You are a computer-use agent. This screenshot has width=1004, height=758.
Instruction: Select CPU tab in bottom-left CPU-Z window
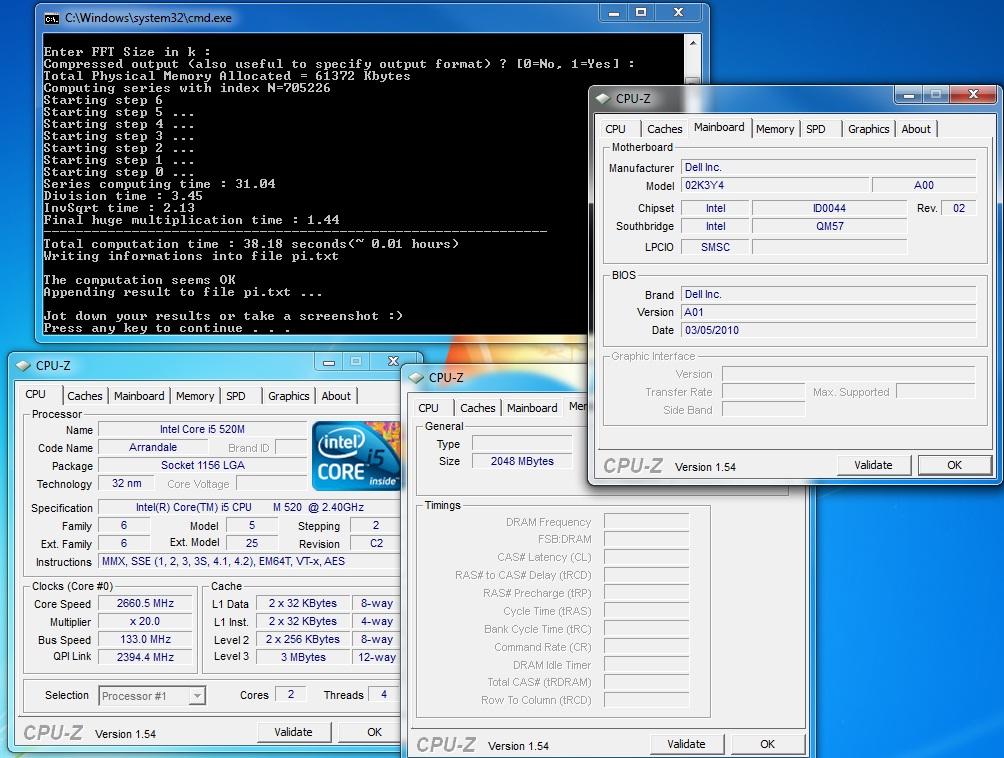click(x=36, y=394)
